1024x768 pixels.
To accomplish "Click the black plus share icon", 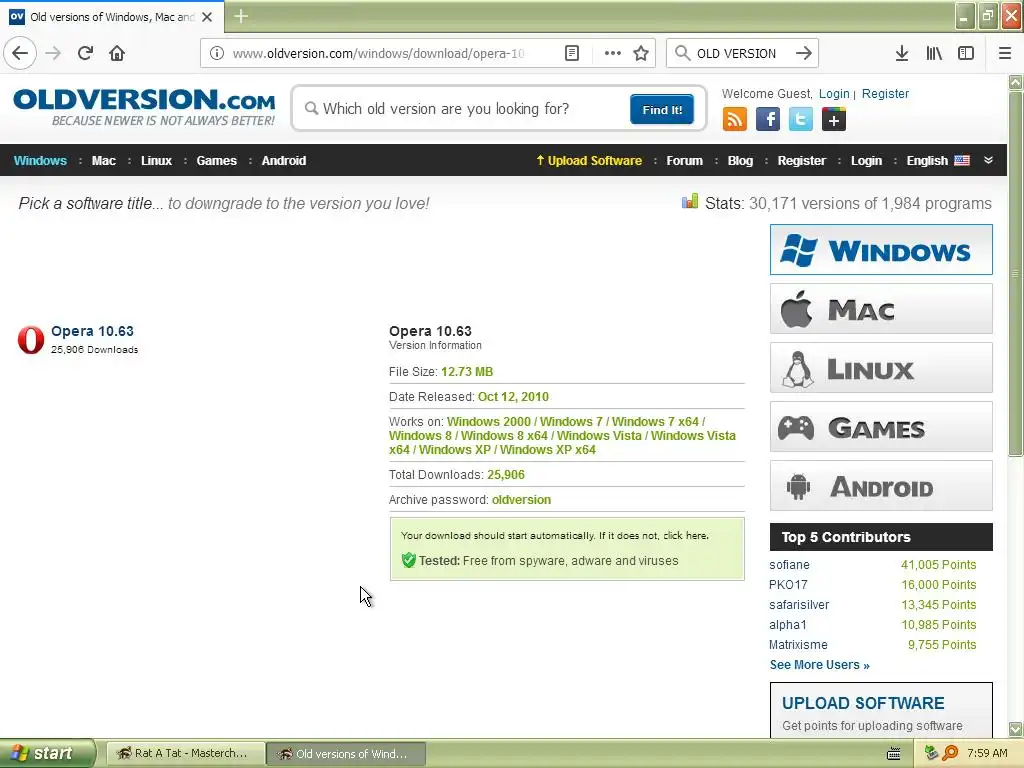I will pyautogui.click(x=834, y=120).
